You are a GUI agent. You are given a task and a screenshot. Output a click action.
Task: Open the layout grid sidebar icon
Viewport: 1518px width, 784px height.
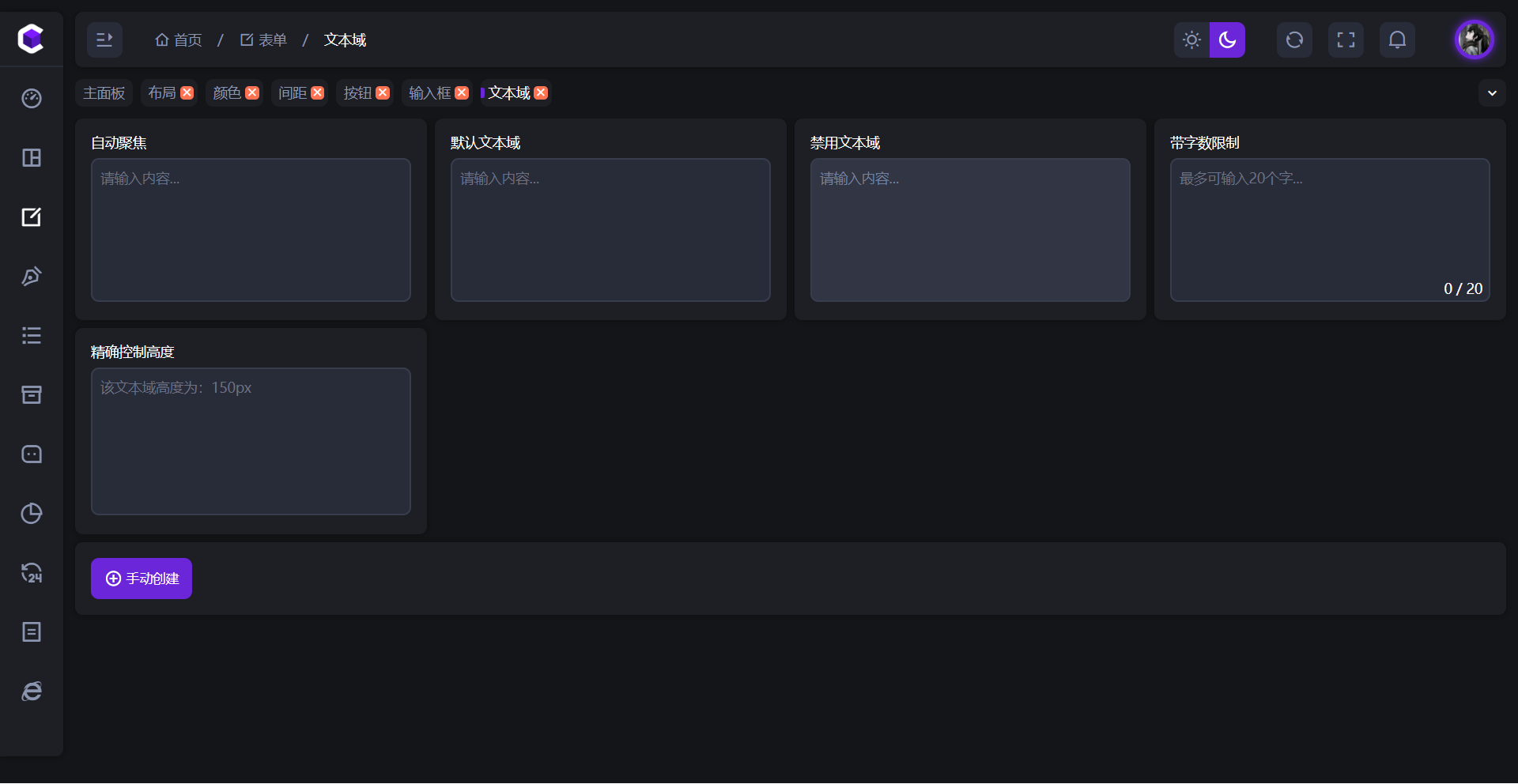pyautogui.click(x=32, y=157)
